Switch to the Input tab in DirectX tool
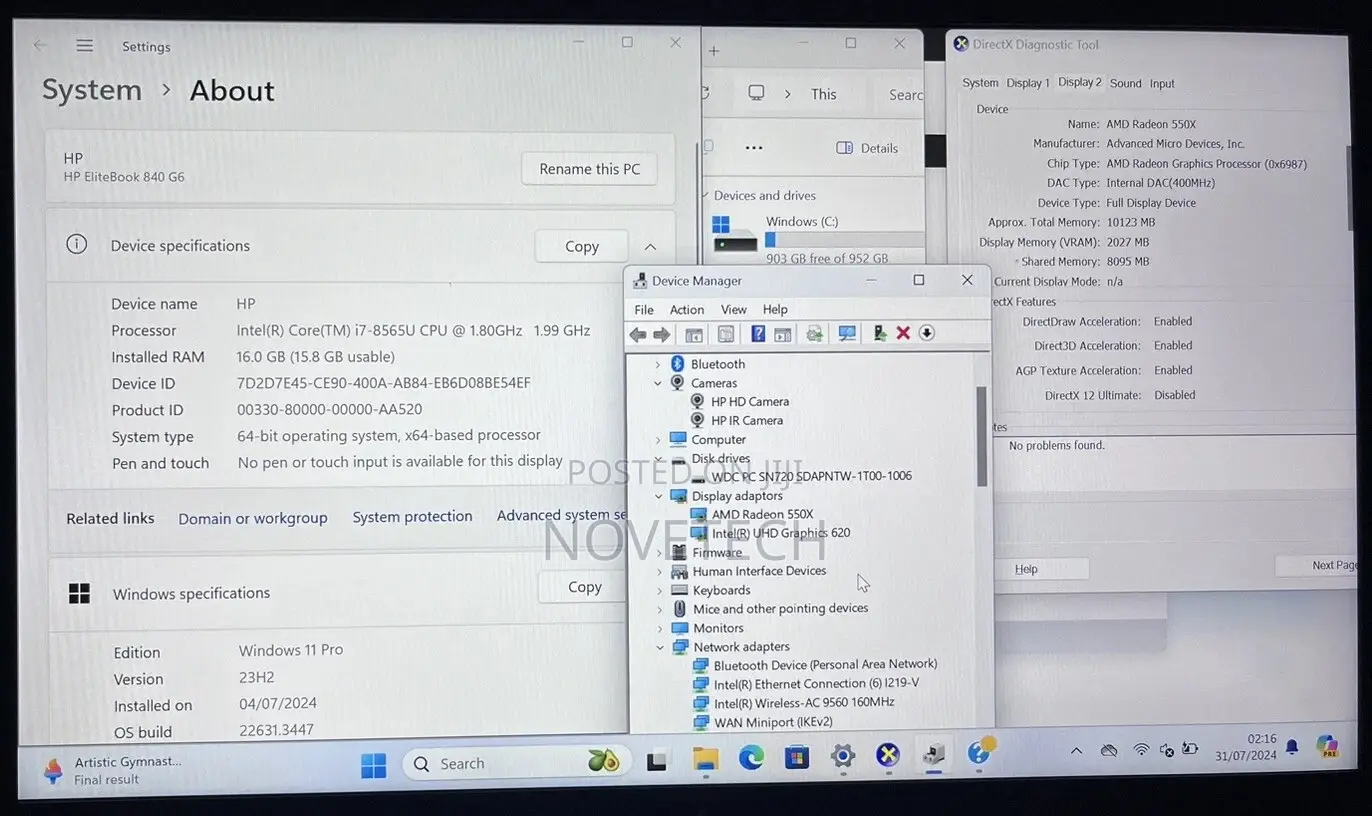 pos(1162,84)
